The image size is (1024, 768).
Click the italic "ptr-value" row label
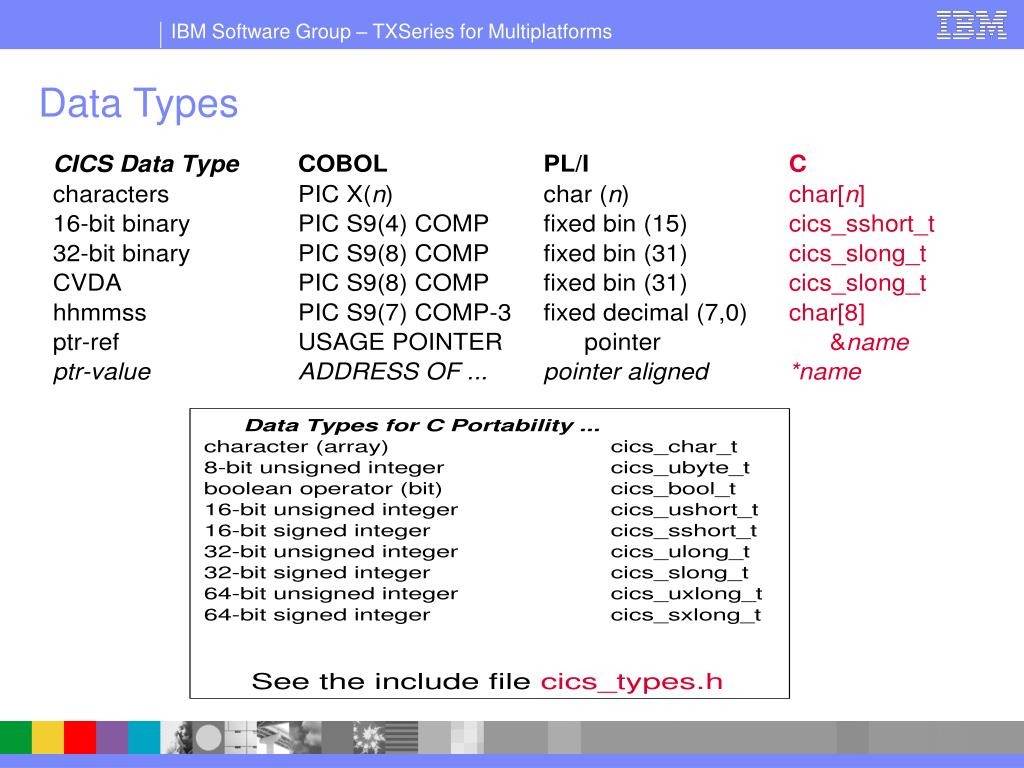tap(102, 372)
